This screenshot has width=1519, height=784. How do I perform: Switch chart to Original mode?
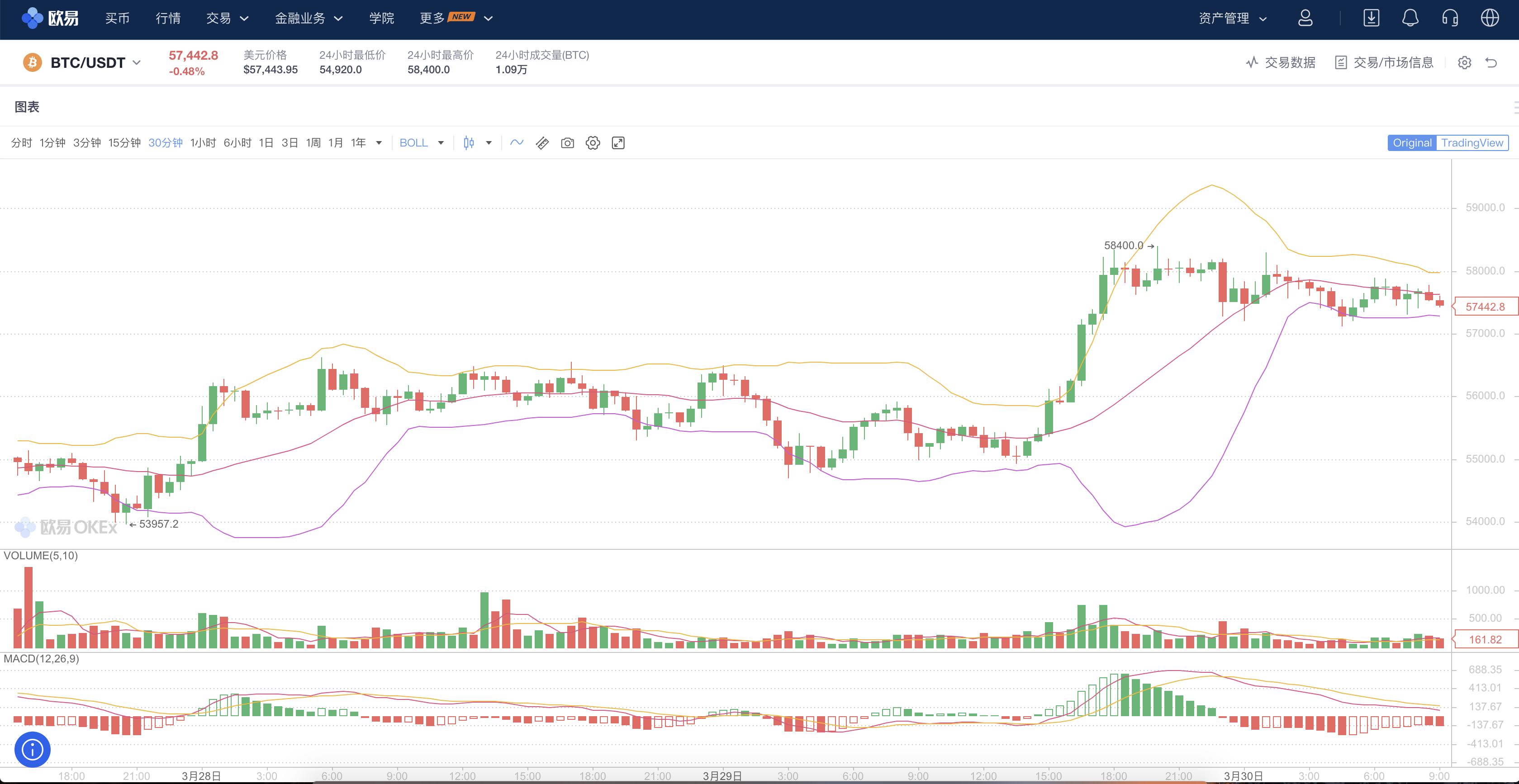[1412, 143]
